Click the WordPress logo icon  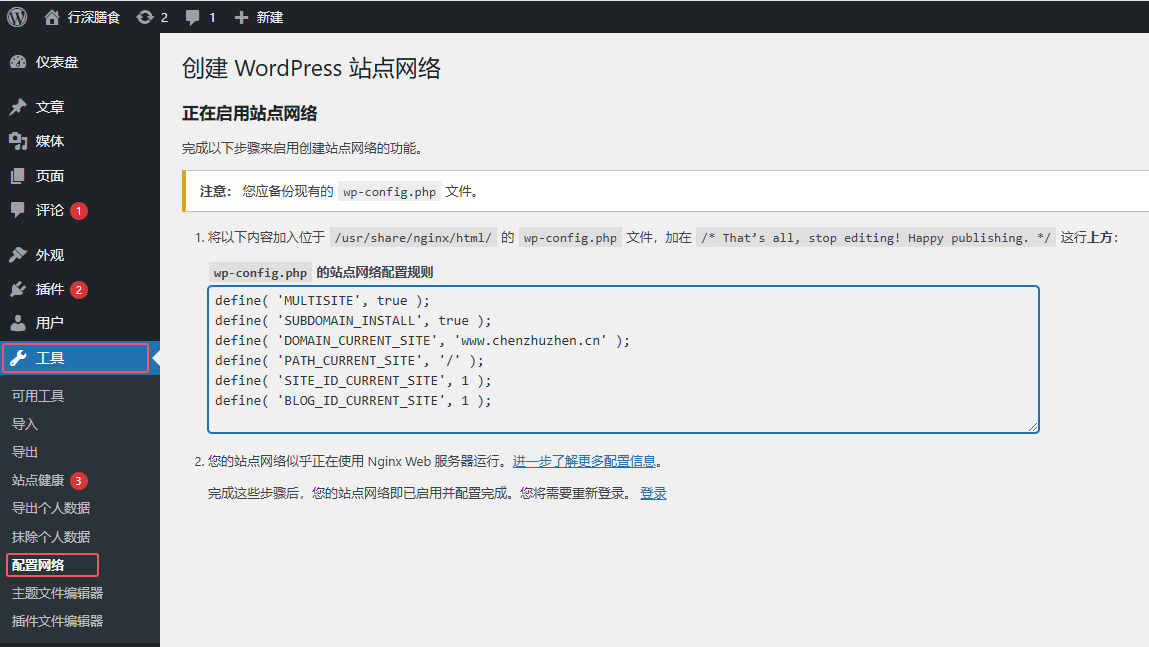tap(17, 17)
